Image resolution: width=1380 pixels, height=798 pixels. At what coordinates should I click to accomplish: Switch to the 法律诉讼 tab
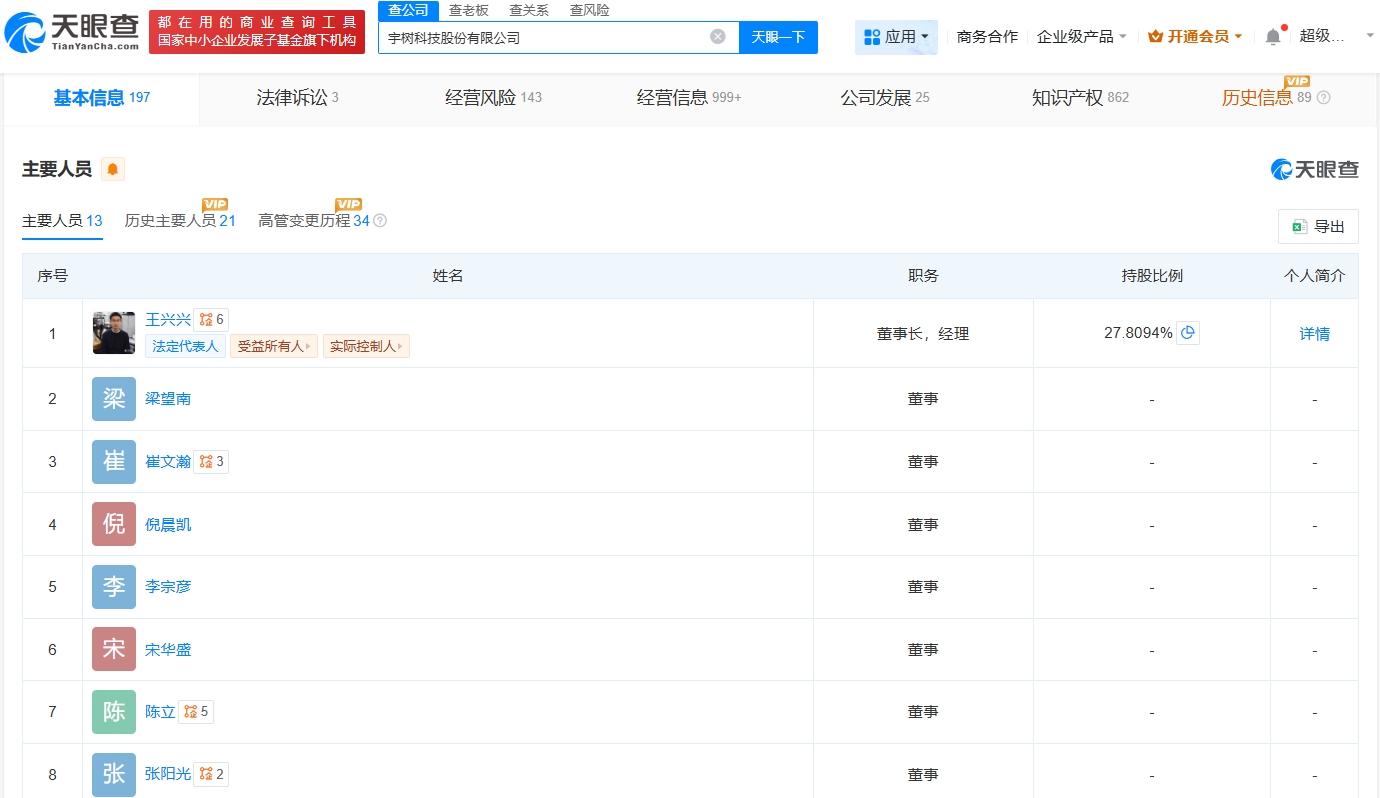click(x=297, y=98)
